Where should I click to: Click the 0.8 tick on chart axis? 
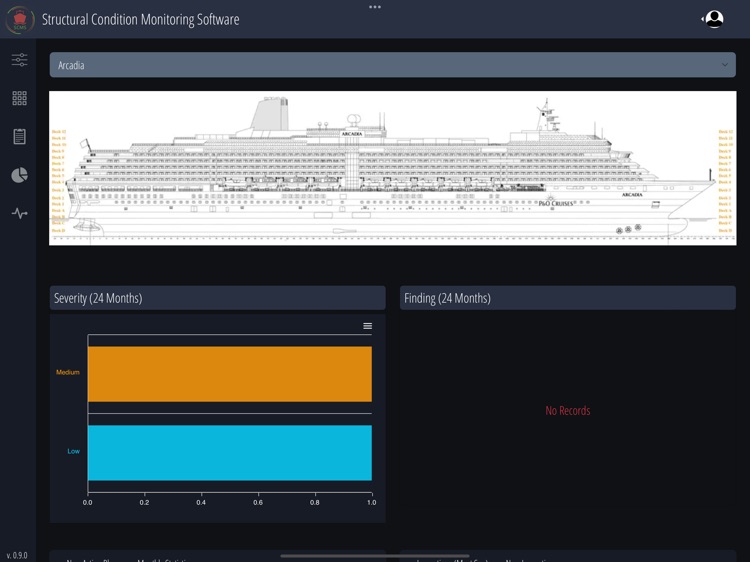pyautogui.click(x=315, y=502)
